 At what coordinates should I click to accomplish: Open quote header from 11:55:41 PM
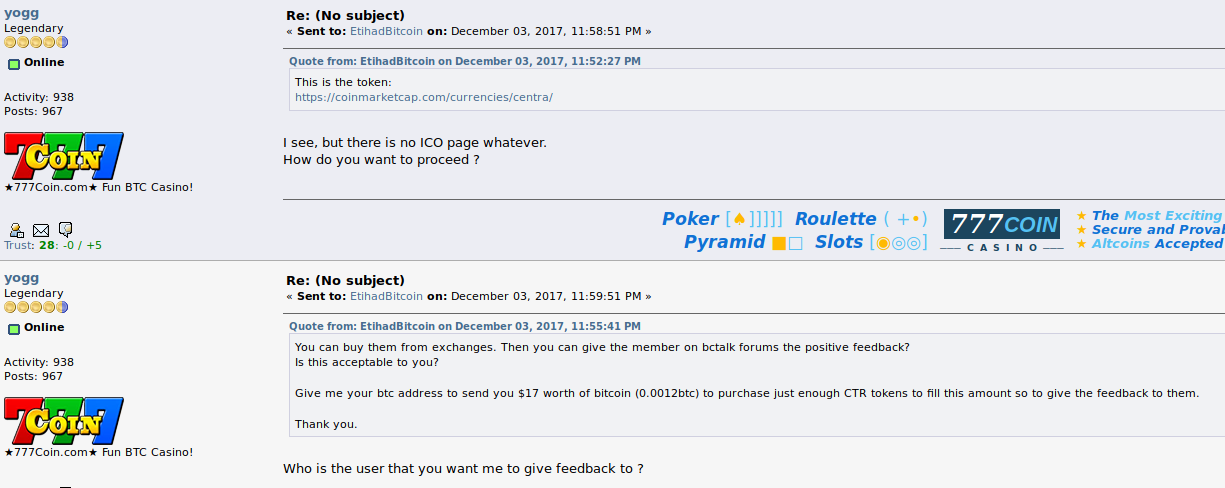pos(465,326)
